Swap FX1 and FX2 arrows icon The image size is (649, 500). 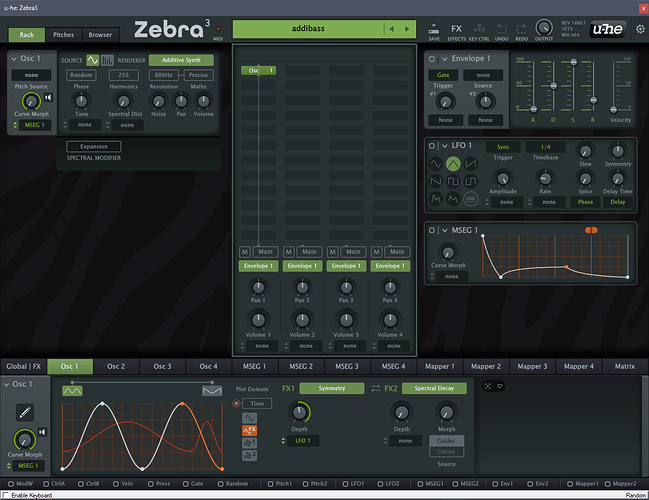(375, 388)
